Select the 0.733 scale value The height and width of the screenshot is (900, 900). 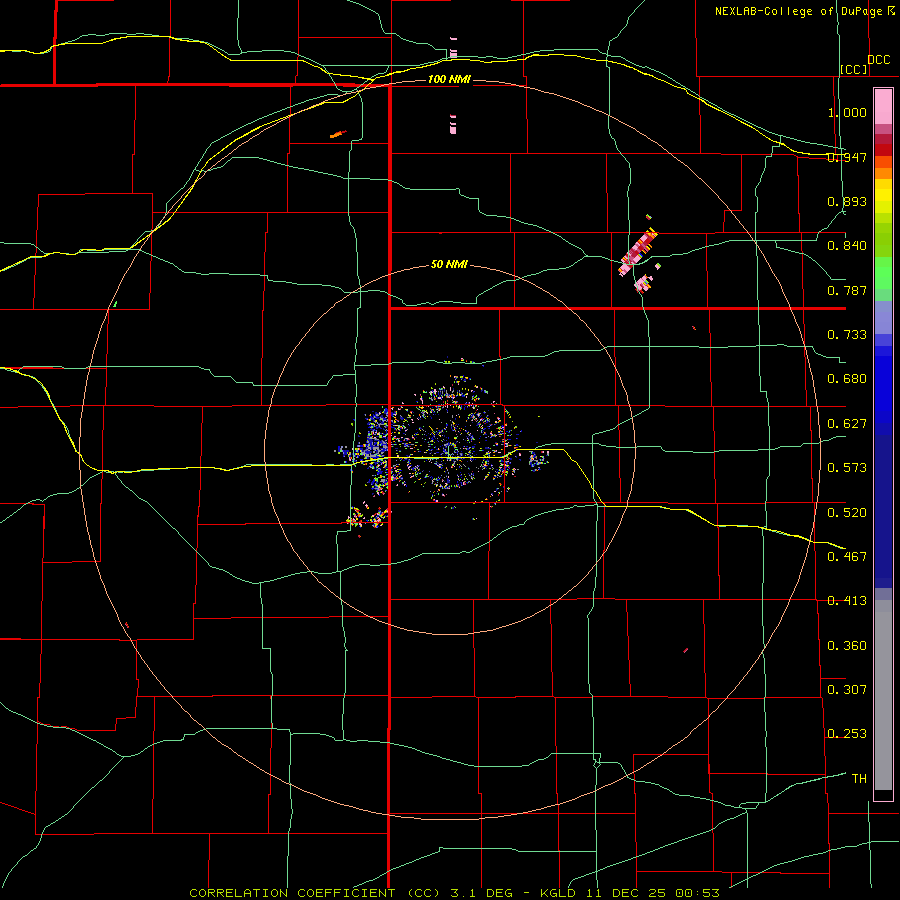point(847,335)
